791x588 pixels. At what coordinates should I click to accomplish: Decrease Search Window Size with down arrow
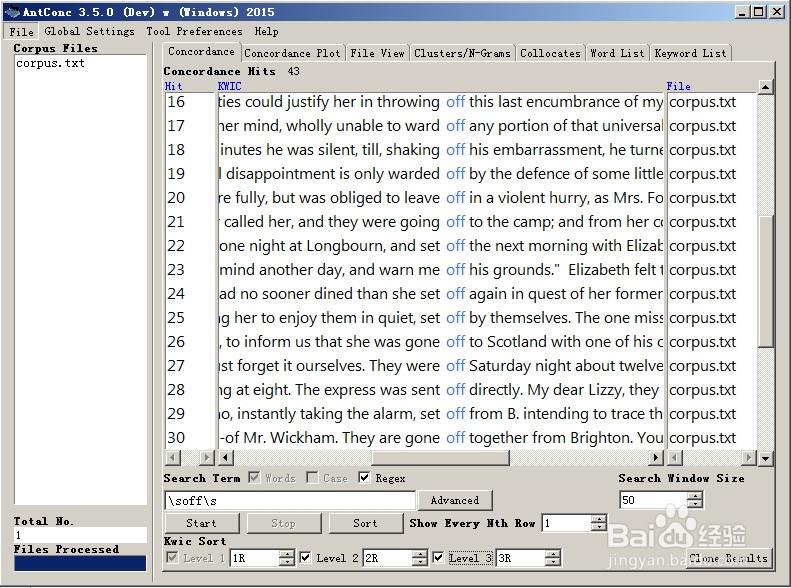[x=695, y=504]
